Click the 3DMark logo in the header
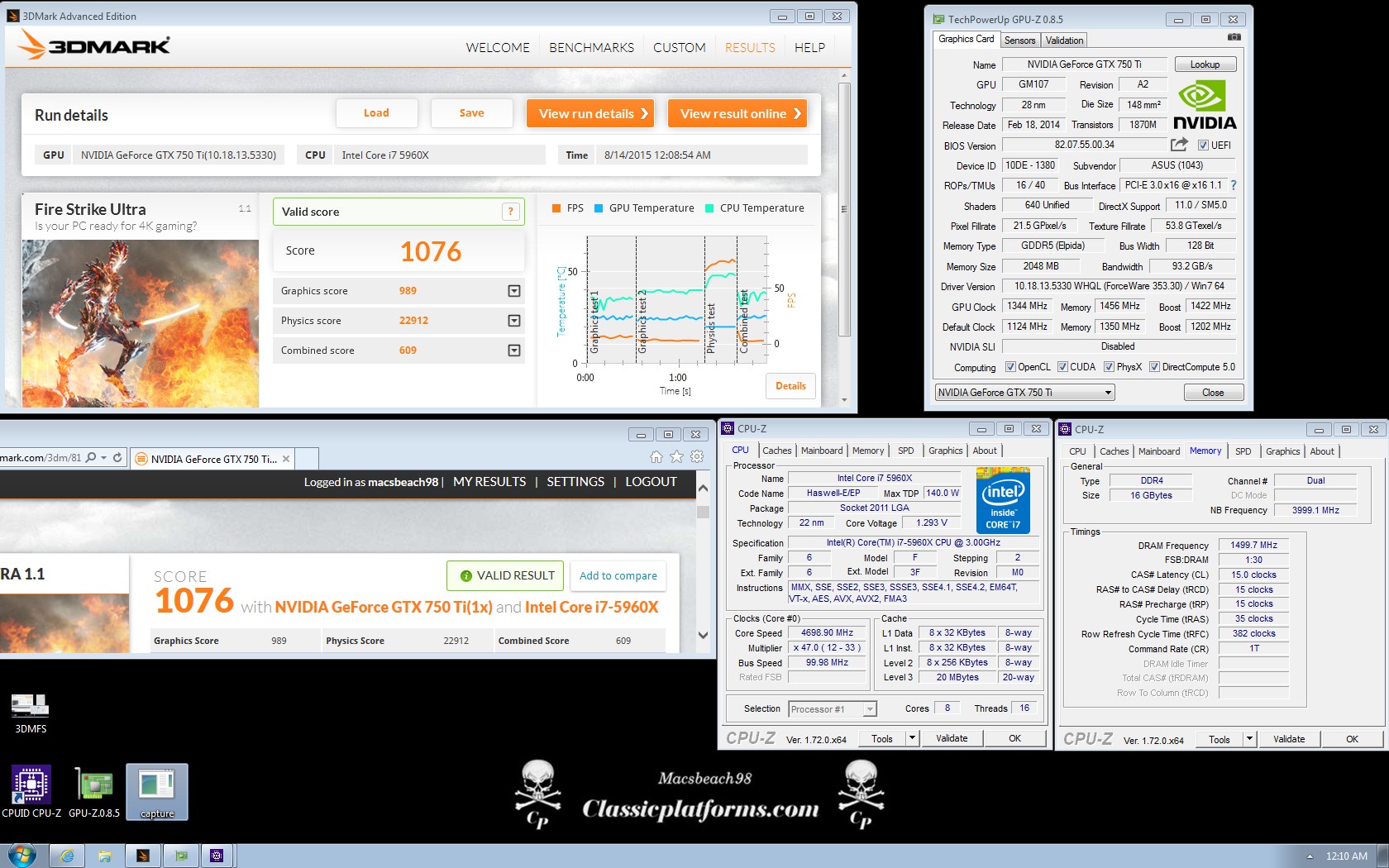The width and height of the screenshot is (1389, 868). 94,45
